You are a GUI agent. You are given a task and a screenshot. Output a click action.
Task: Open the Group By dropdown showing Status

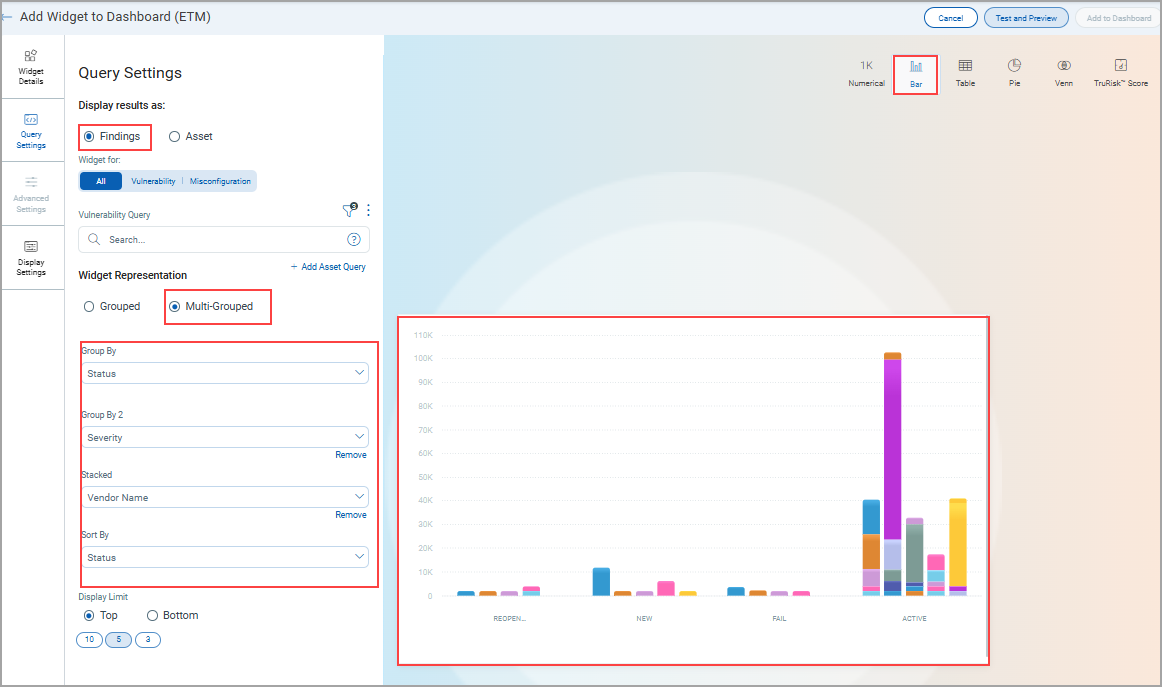[x=225, y=372]
